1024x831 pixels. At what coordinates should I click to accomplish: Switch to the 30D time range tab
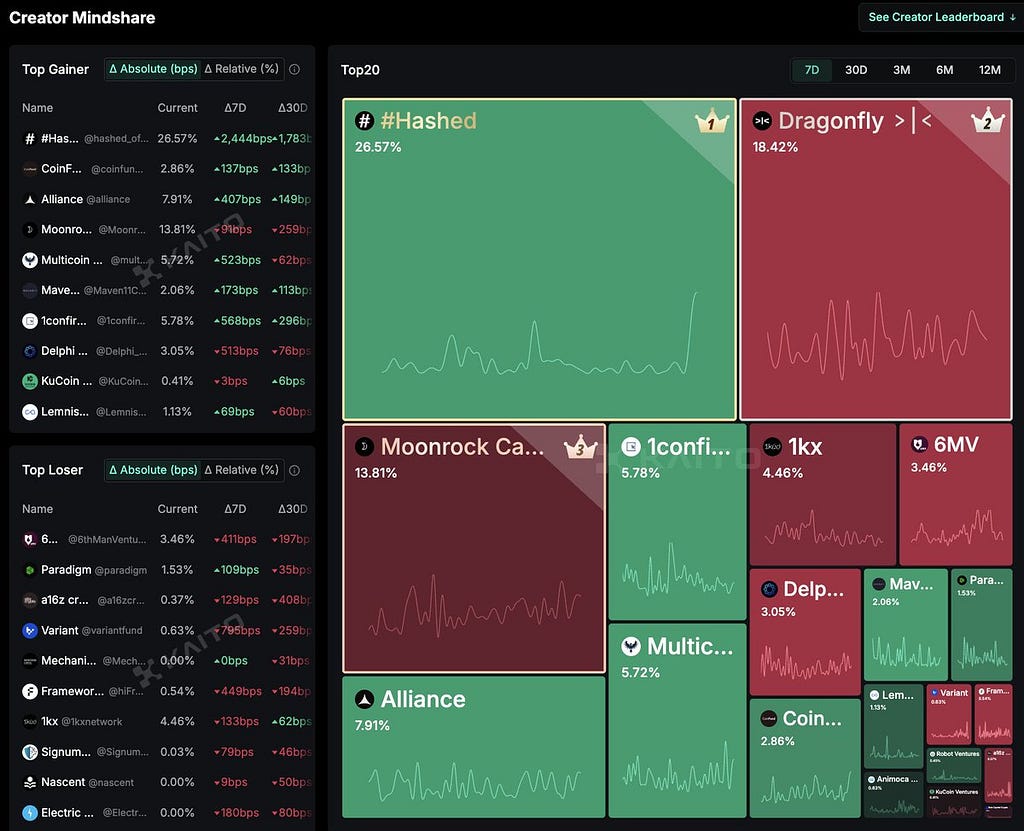pos(856,70)
